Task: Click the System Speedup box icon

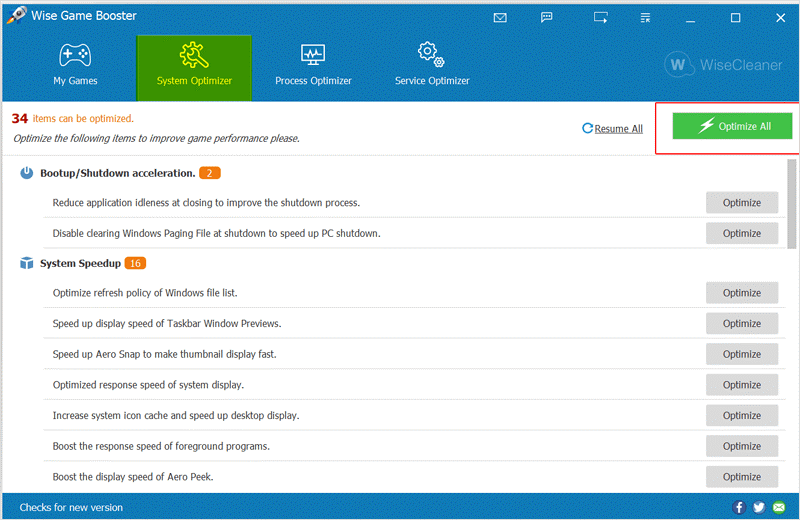Action: click(27, 263)
